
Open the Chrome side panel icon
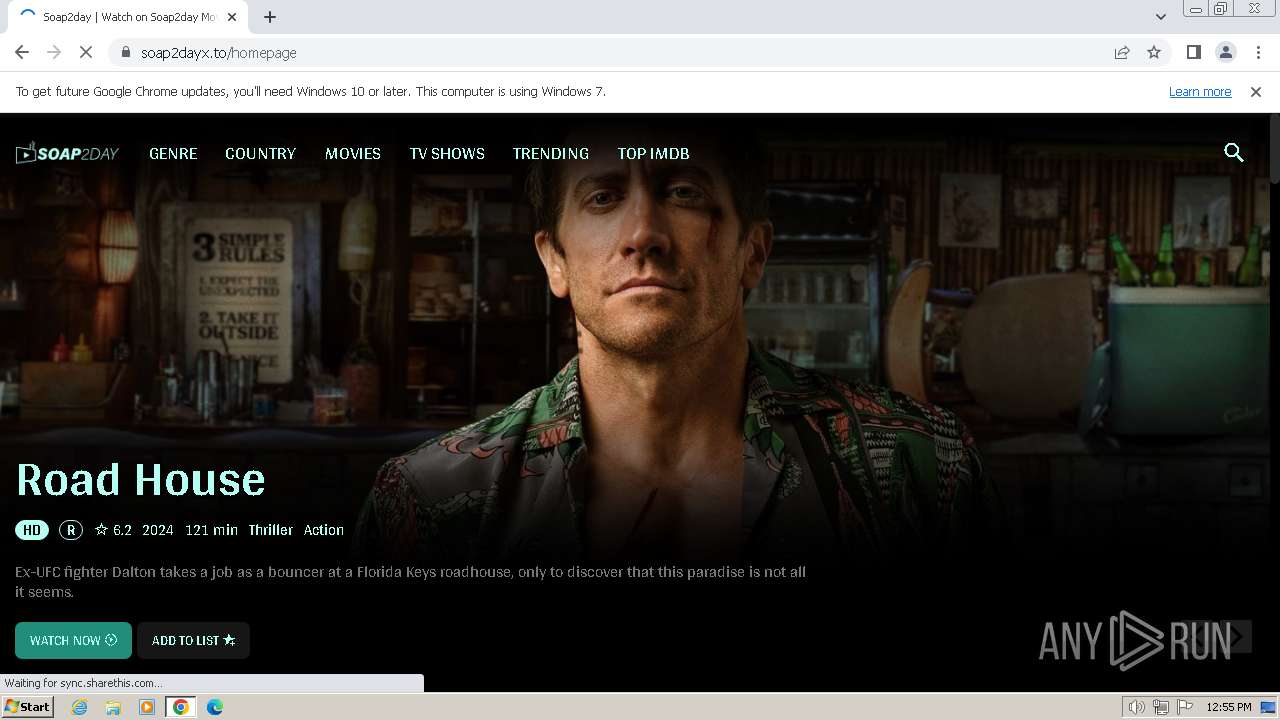[x=1193, y=52]
